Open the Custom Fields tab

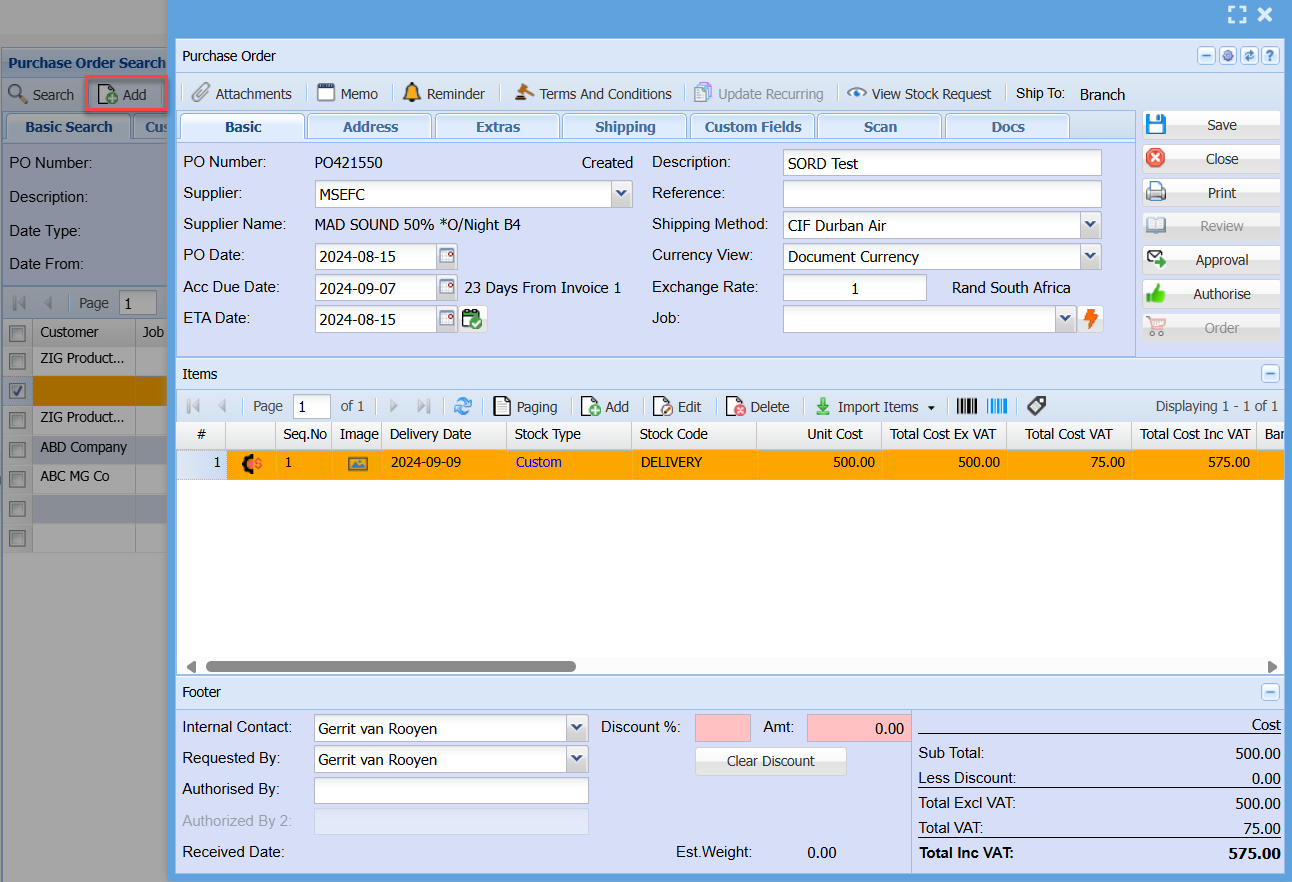coord(752,127)
